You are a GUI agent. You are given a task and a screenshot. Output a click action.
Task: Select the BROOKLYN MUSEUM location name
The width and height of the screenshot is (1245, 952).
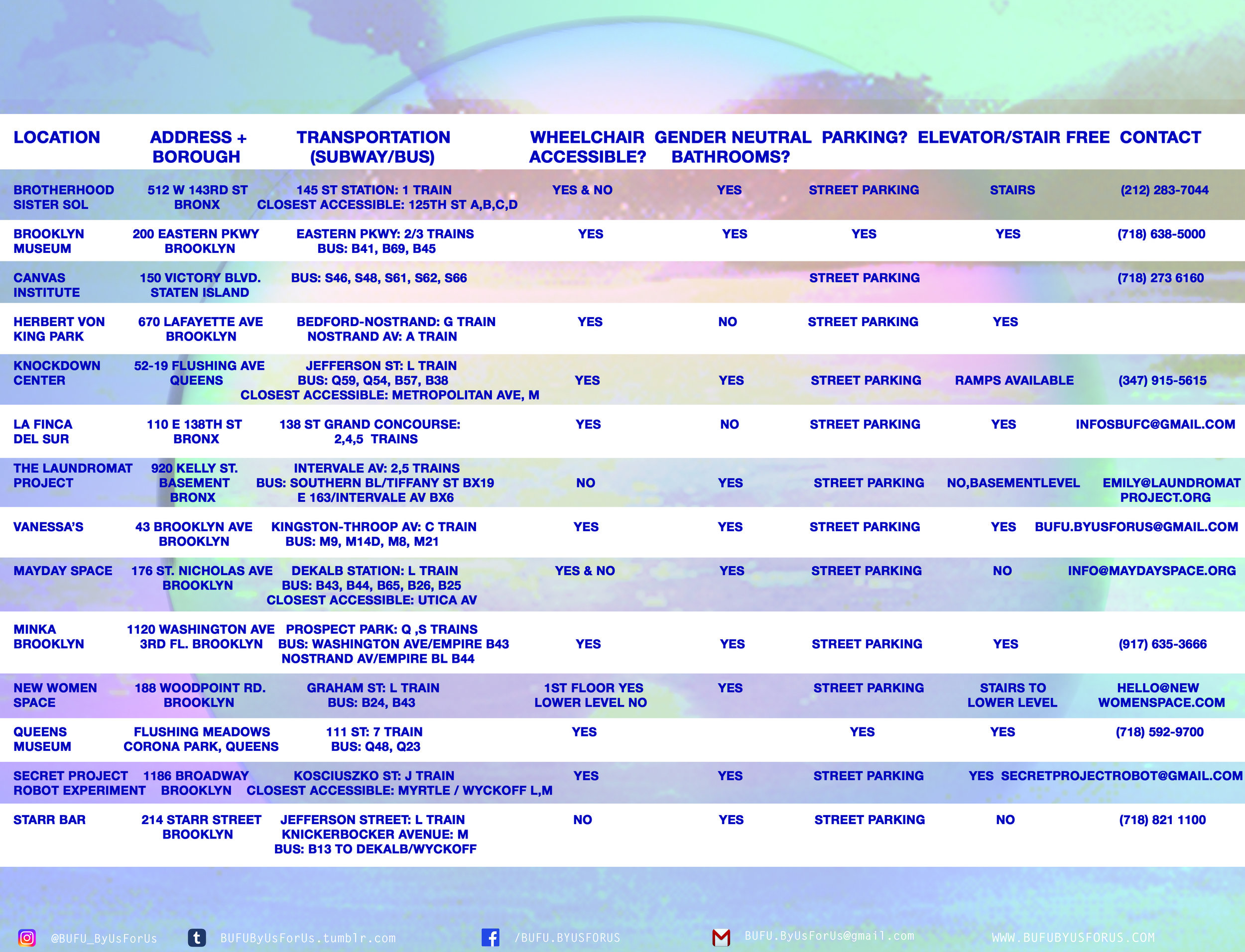49,241
